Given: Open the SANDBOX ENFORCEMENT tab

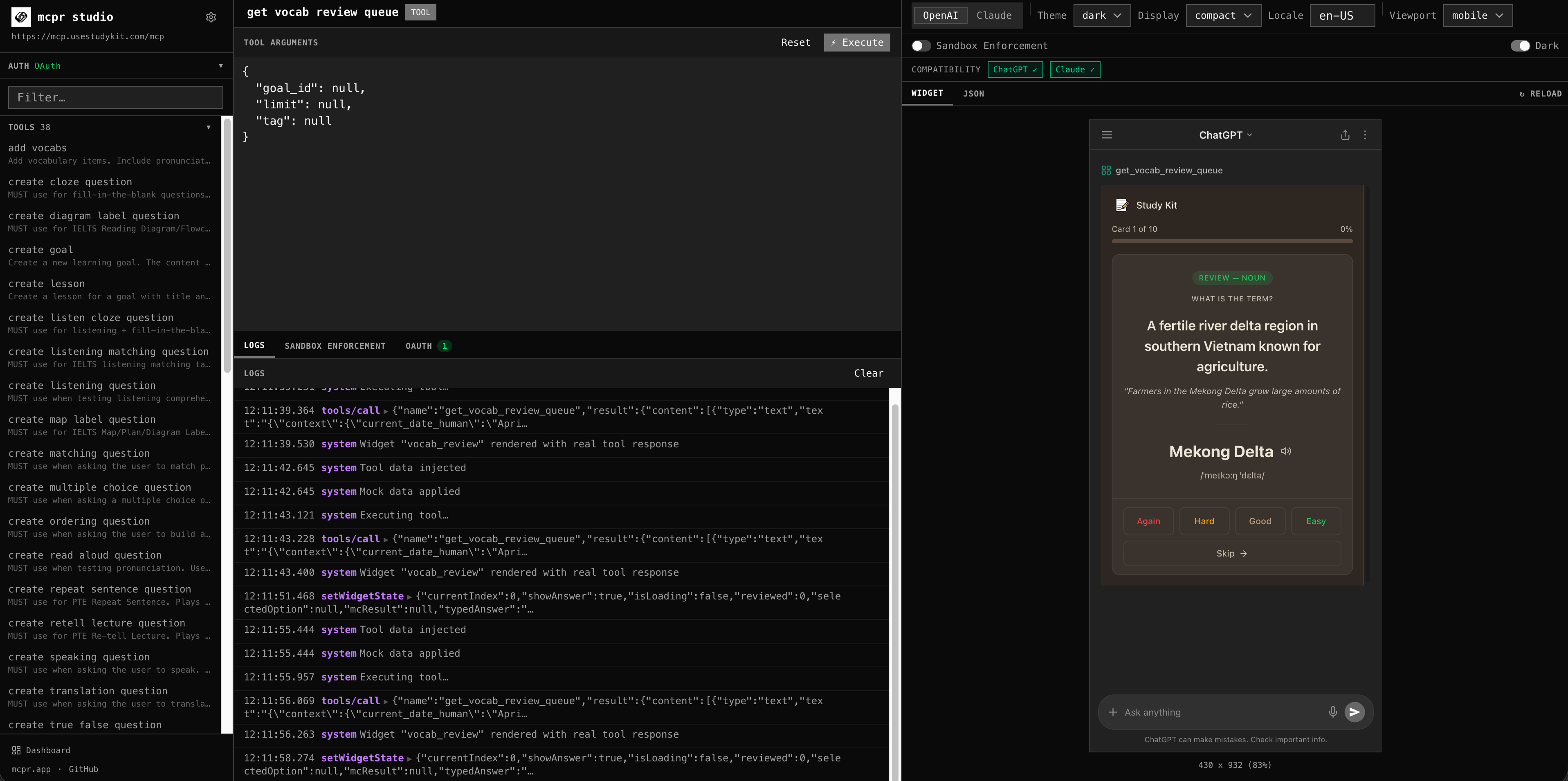Looking at the screenshot, I should (x=335, y=346).
